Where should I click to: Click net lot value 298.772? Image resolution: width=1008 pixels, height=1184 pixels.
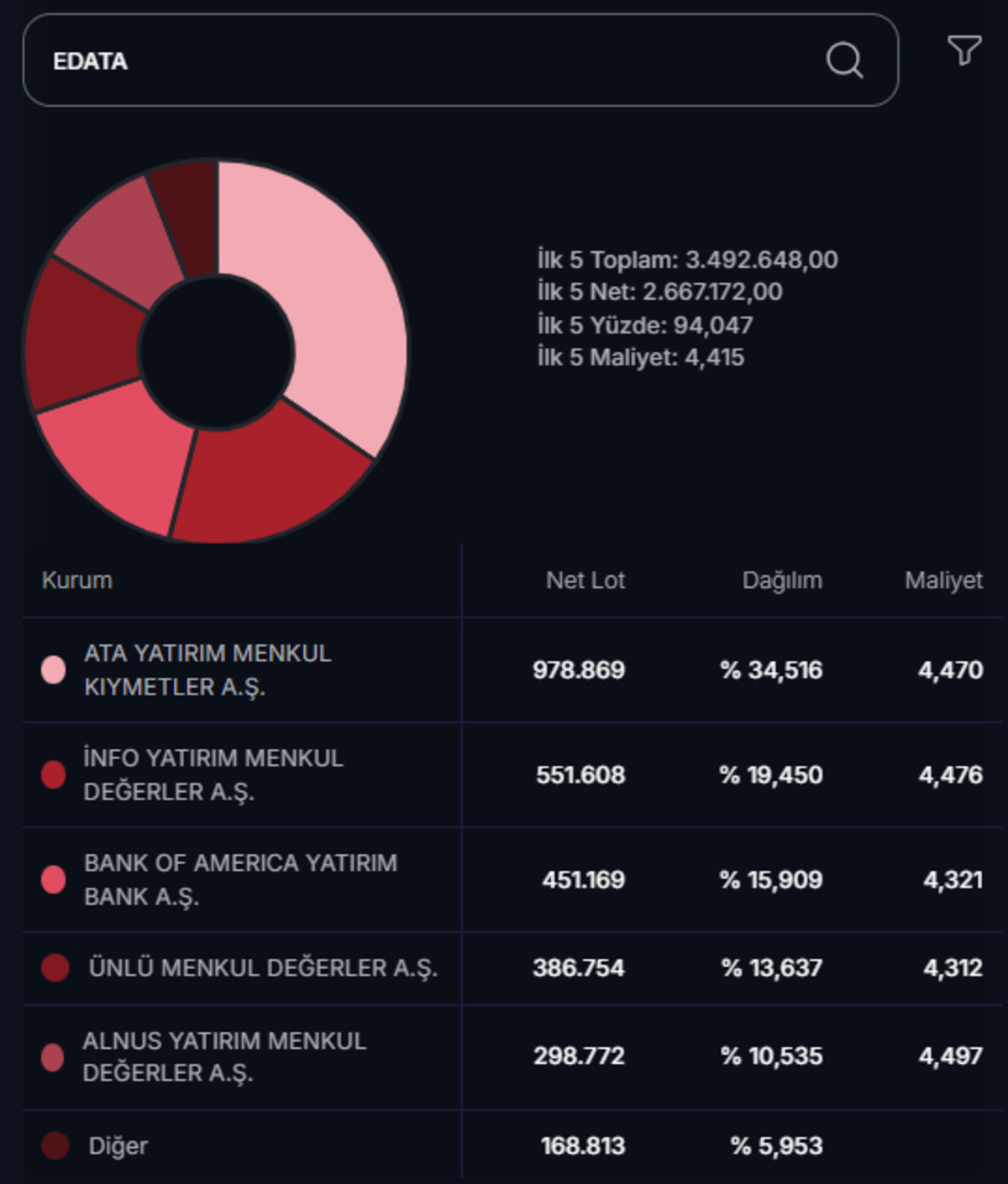coord(580,1056)
